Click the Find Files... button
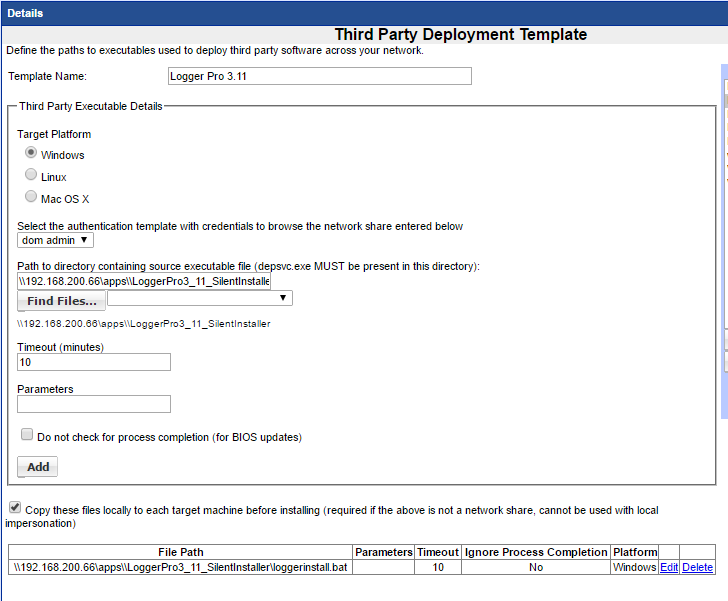Image resolution: width=728 pixels, height=601 pixels. pyautogui.click(x=61, y=301)
